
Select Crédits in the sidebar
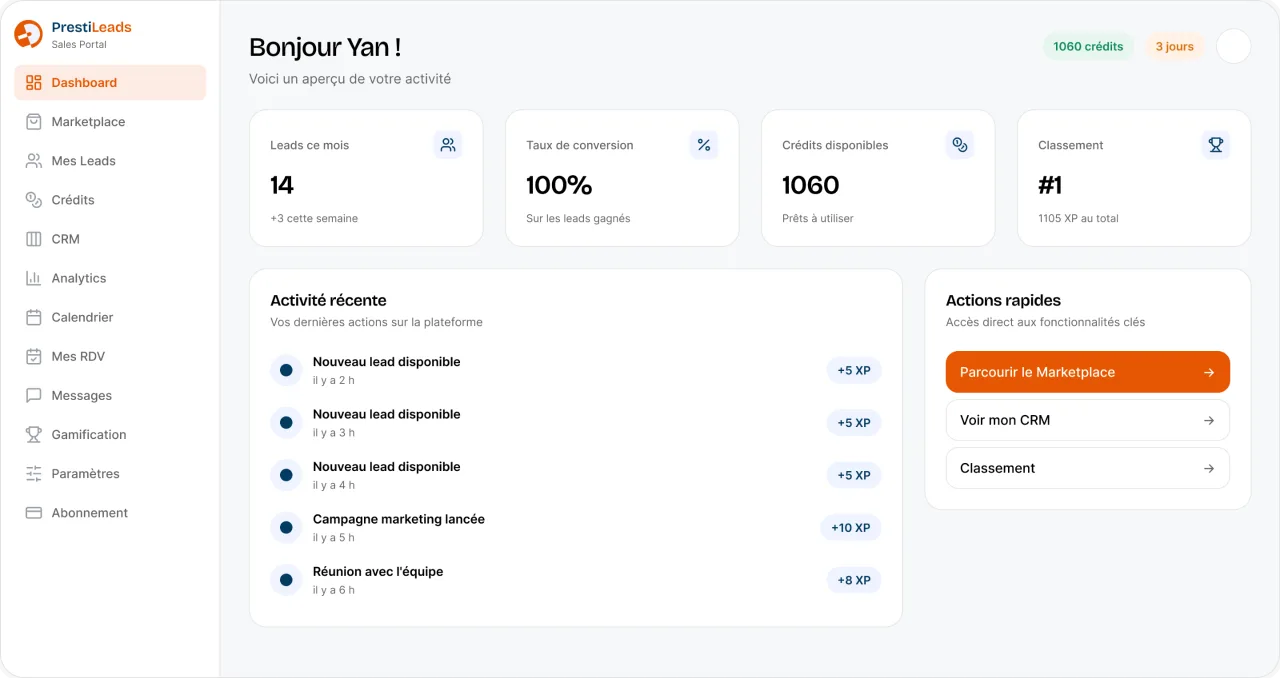tap(110, 200)
